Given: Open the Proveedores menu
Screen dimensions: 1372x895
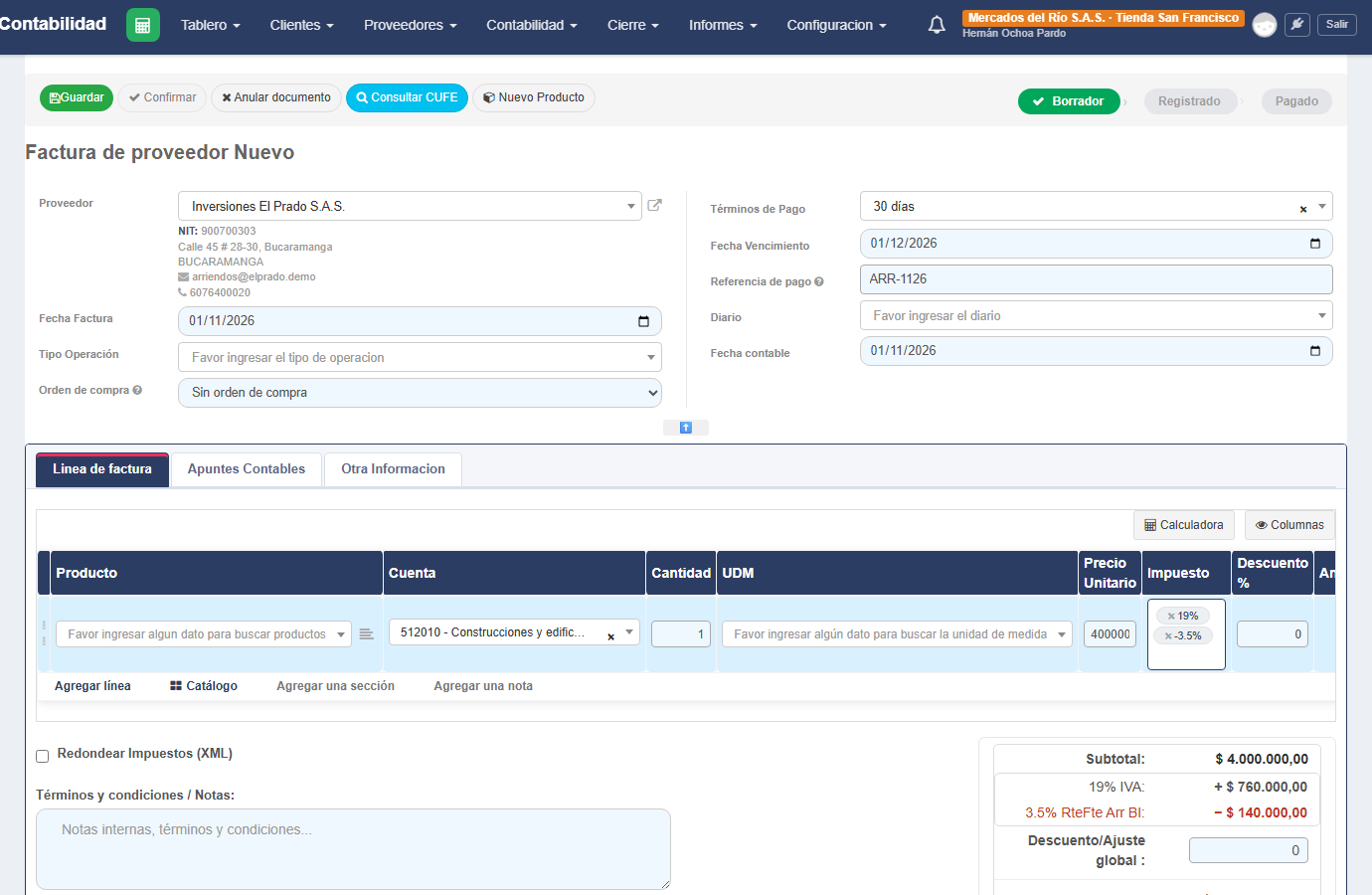Looking at the screenshot, I should pos(410,25).
